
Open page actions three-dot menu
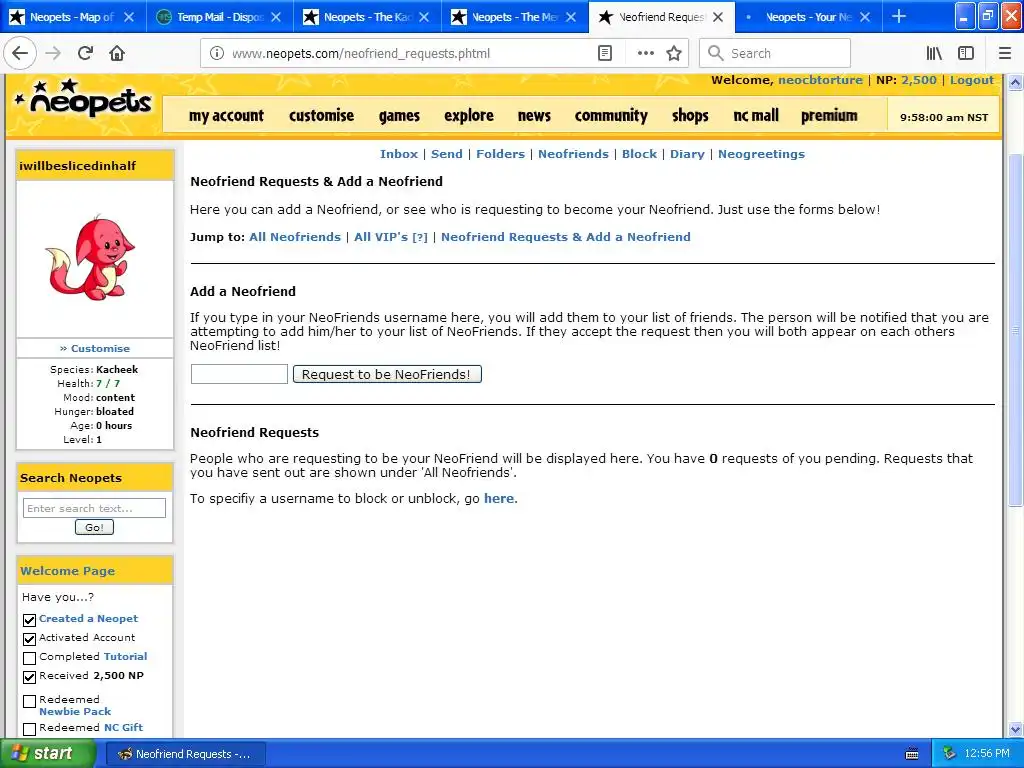(x=645, y=54)
